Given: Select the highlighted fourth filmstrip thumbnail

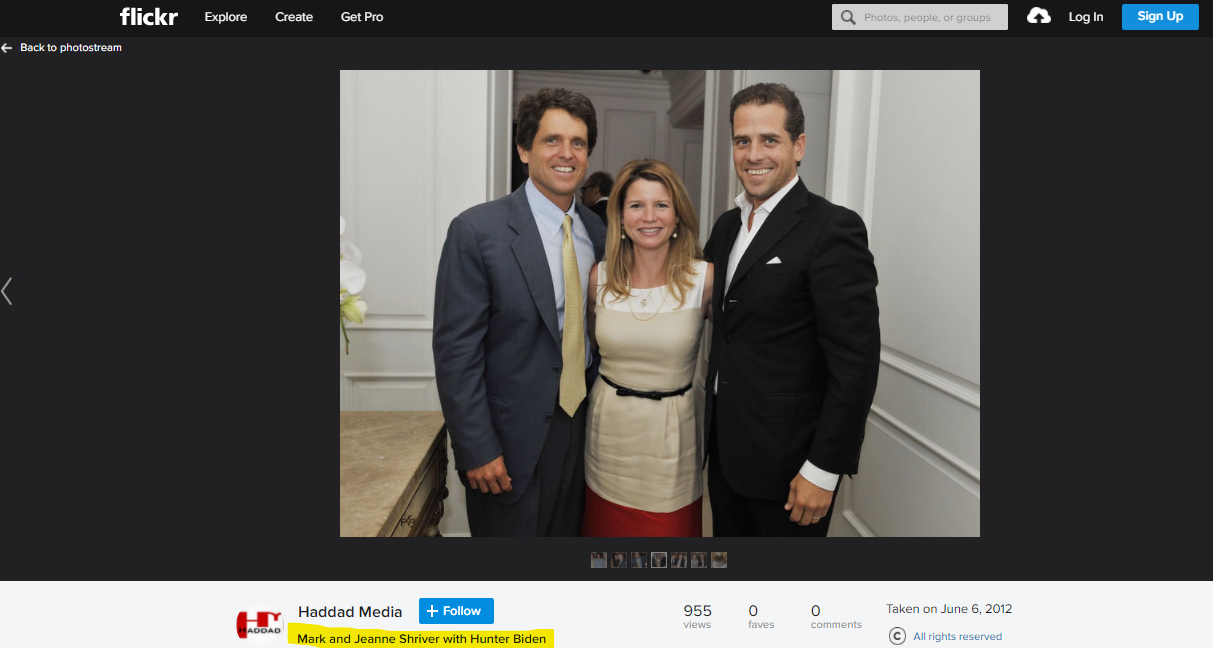Looking at the screenshot, I should tap(659, 560).
